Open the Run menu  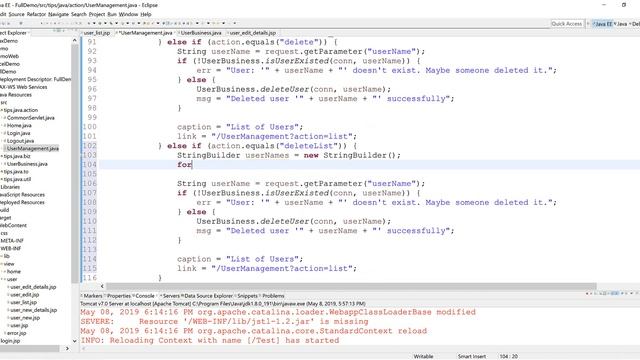(x=112, y=14)
